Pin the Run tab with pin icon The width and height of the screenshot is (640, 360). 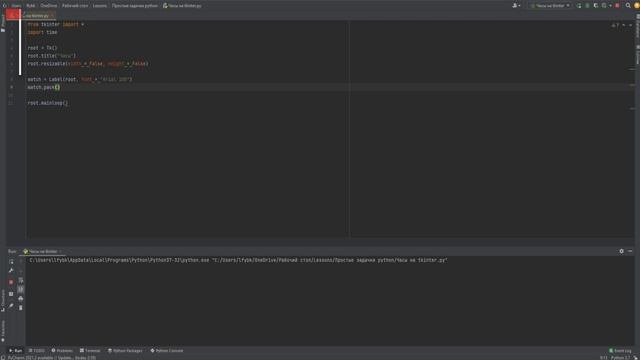11,306
